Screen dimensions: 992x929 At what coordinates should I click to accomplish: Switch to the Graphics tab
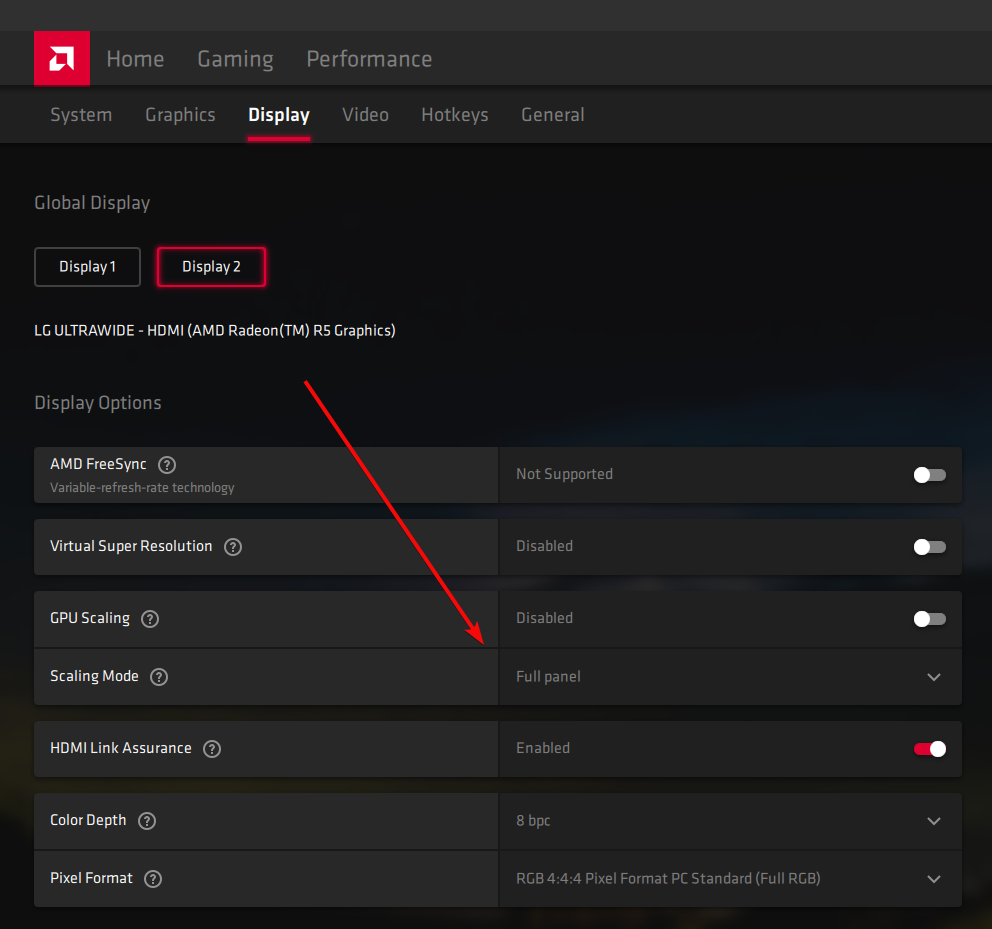click(x=180, y=115)
